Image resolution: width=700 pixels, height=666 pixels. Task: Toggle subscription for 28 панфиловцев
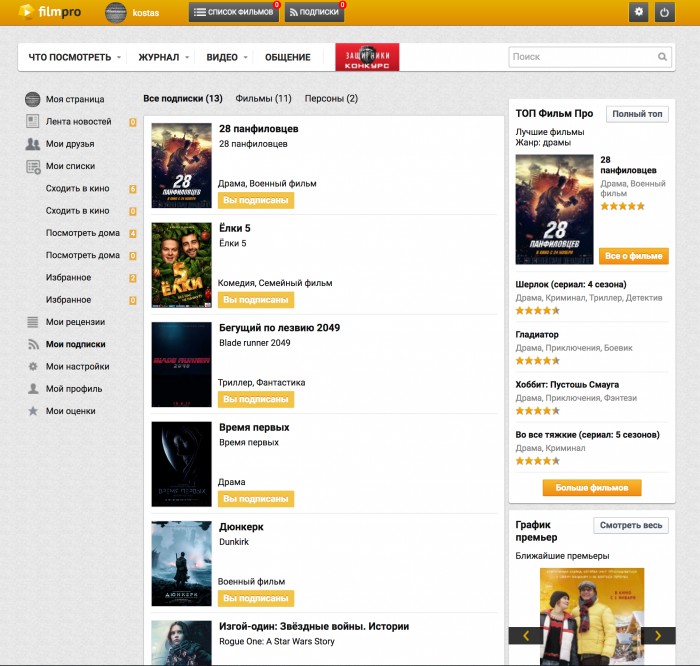click(x=256, y=200)
